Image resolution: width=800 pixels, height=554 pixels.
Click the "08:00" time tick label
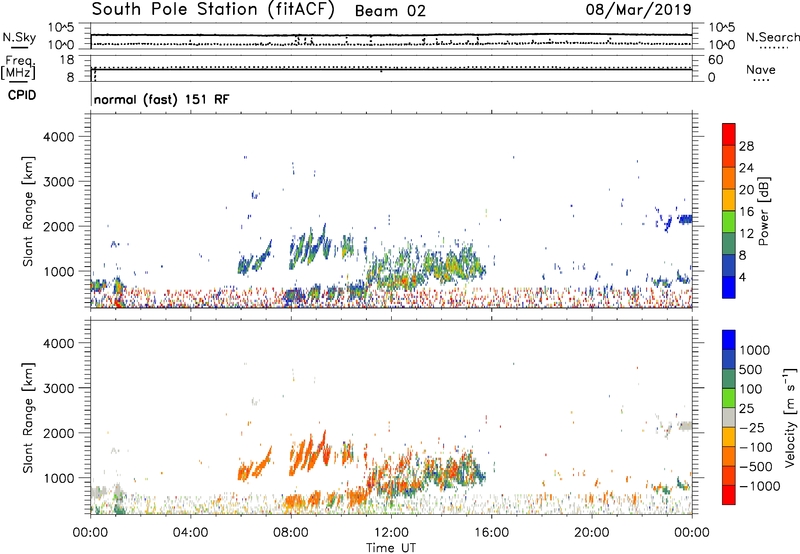coord(291,533)
